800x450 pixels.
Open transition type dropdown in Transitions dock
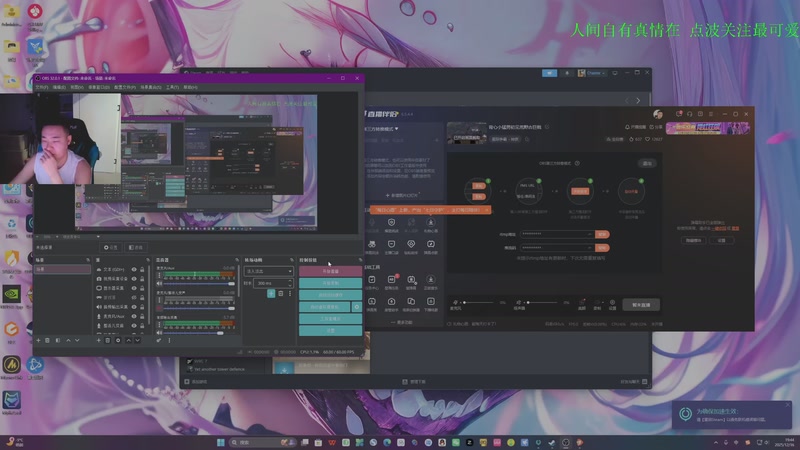[x=268, y=271]
